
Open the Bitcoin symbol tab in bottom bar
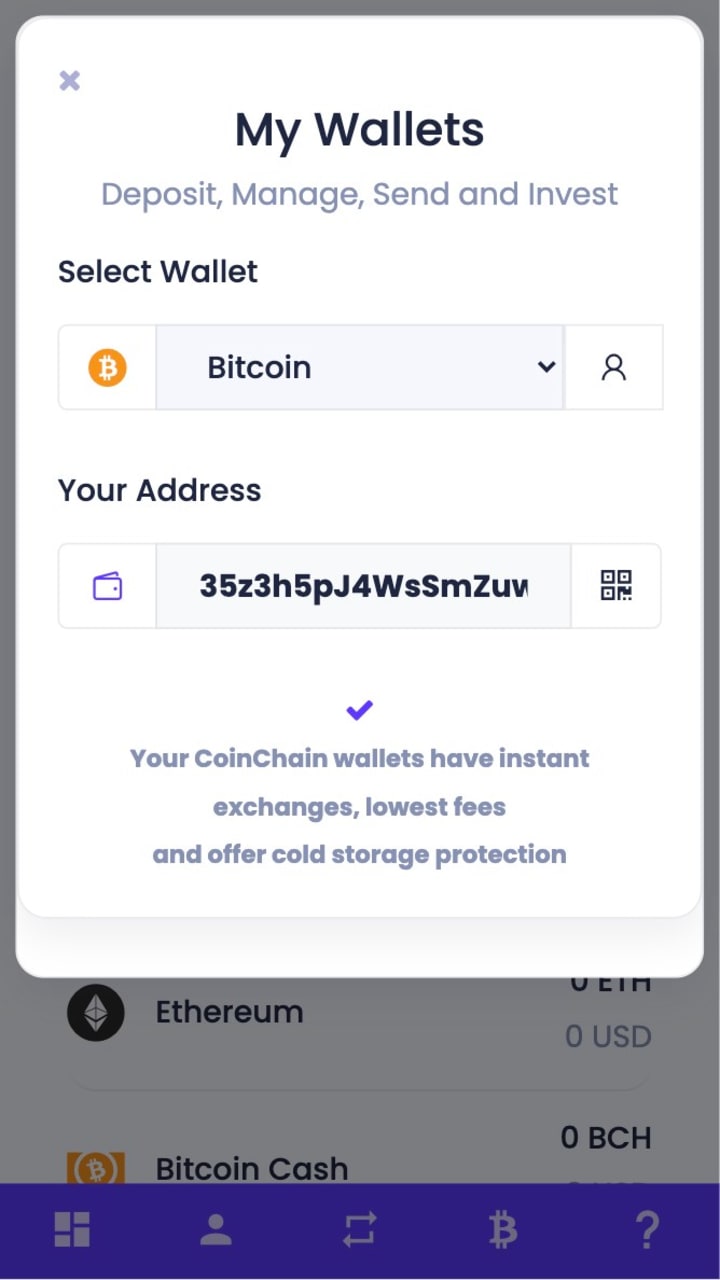503,1230
